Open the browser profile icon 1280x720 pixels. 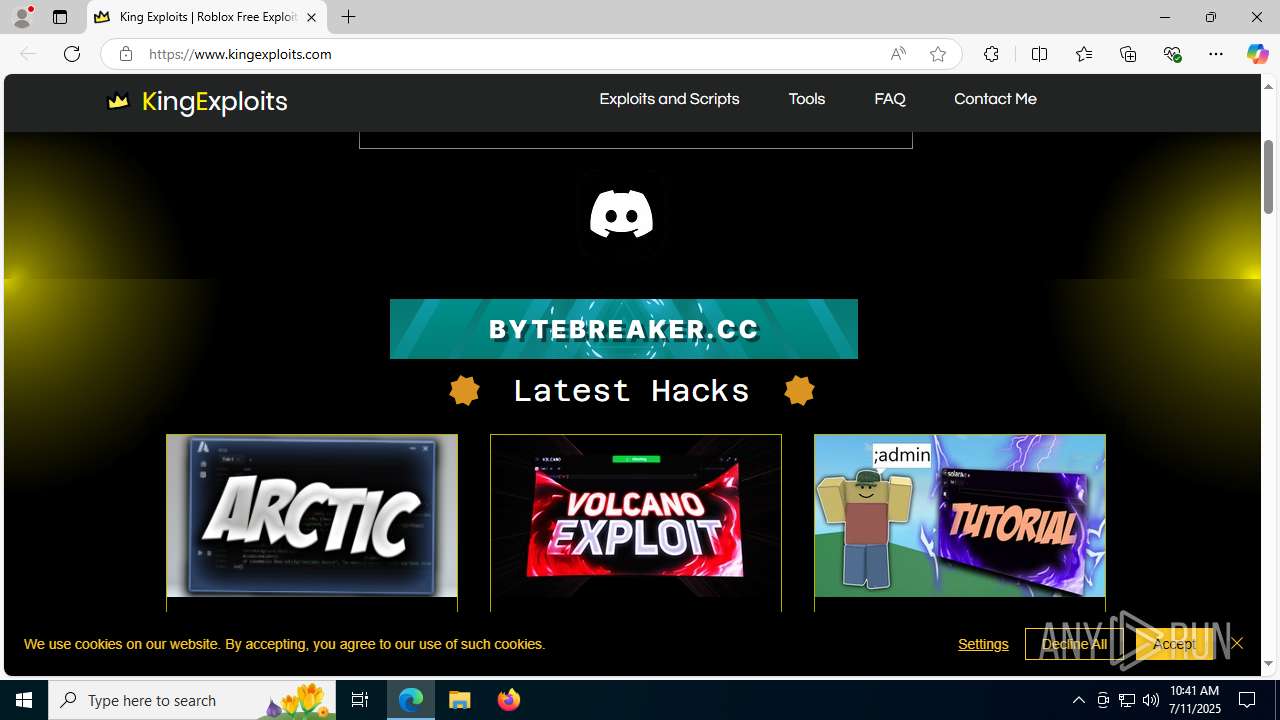[x=21, y=17]
